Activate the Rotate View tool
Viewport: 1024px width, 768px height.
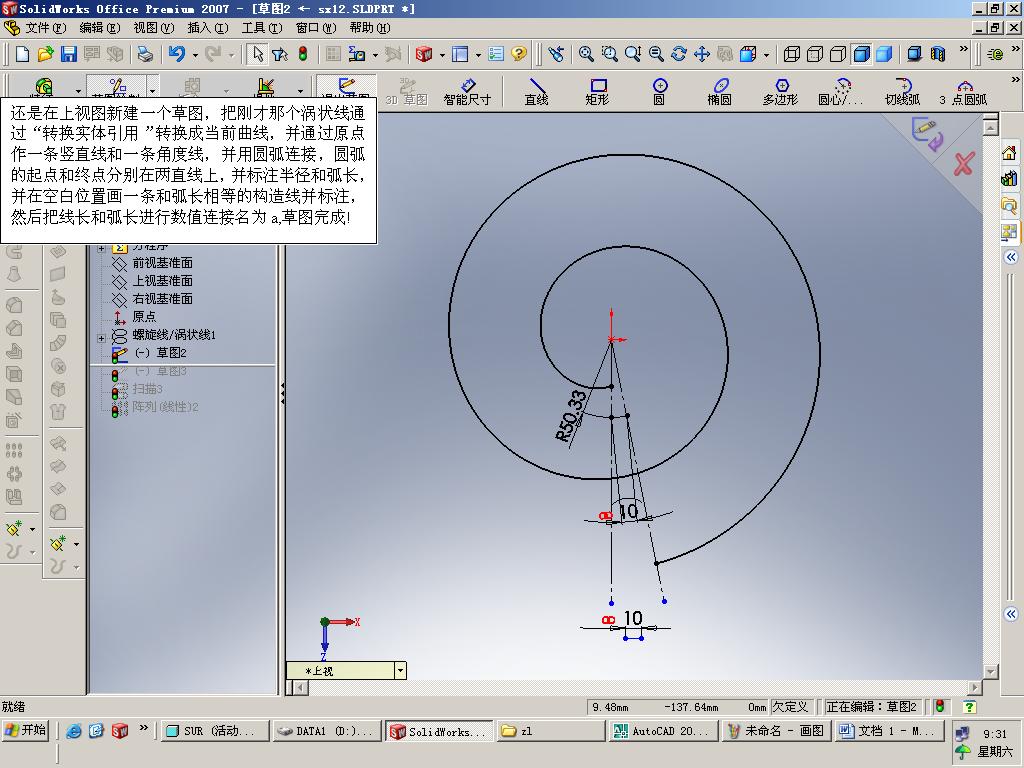679,54
